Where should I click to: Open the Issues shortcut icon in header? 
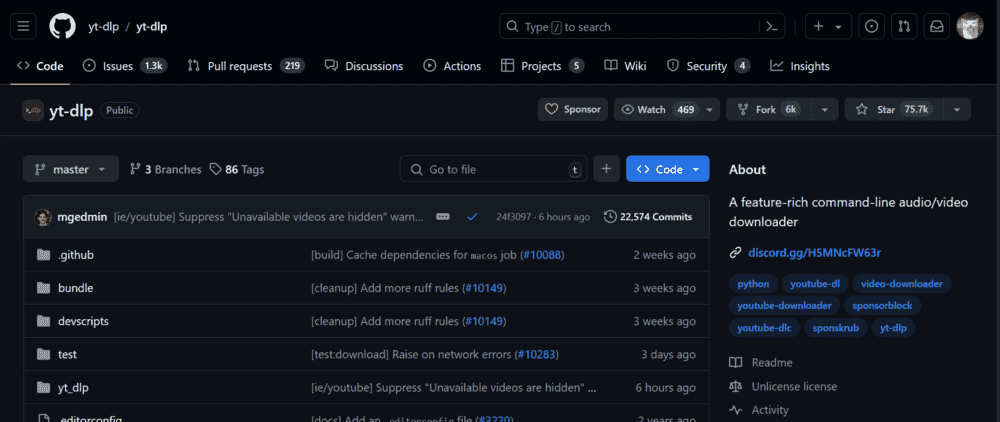tap(872, 26)
